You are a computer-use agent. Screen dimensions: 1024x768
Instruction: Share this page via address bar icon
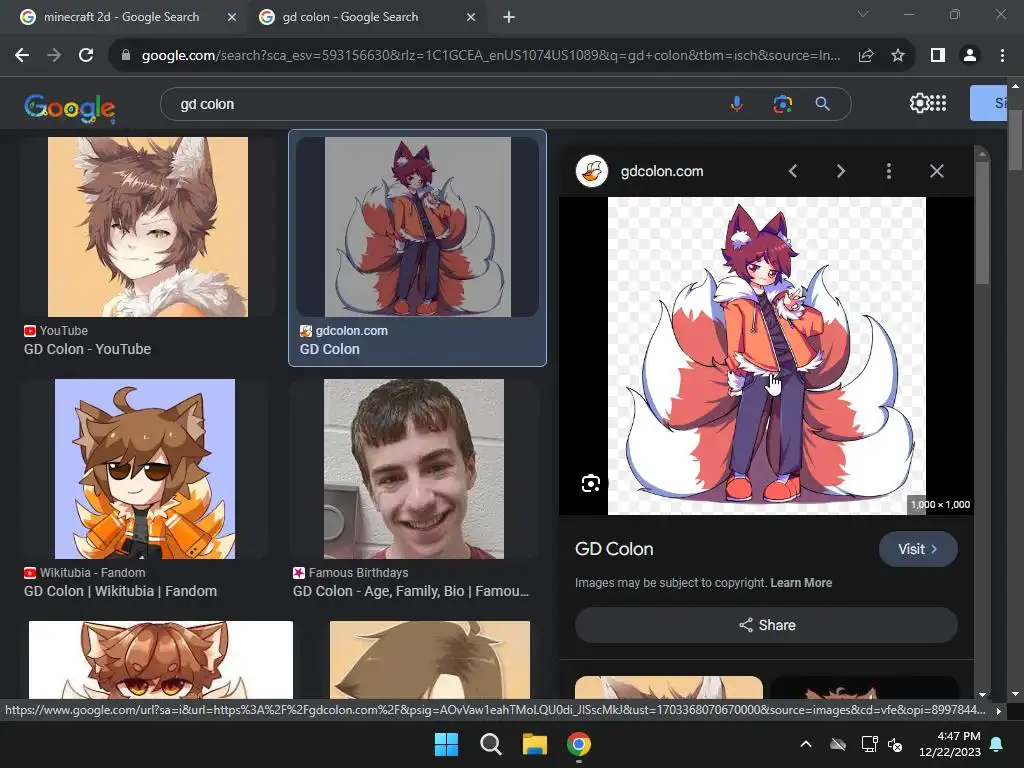[x=866, y=56]
